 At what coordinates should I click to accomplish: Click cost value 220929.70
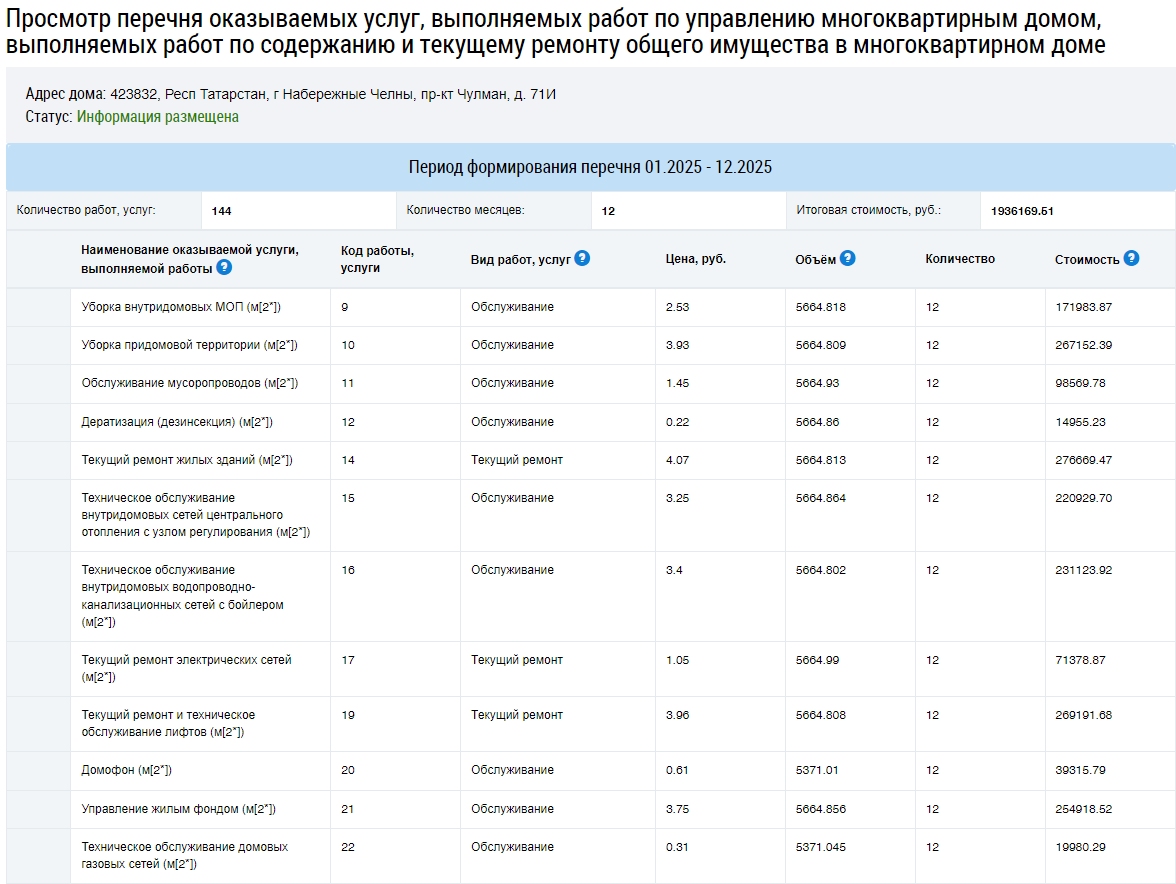1083,498
